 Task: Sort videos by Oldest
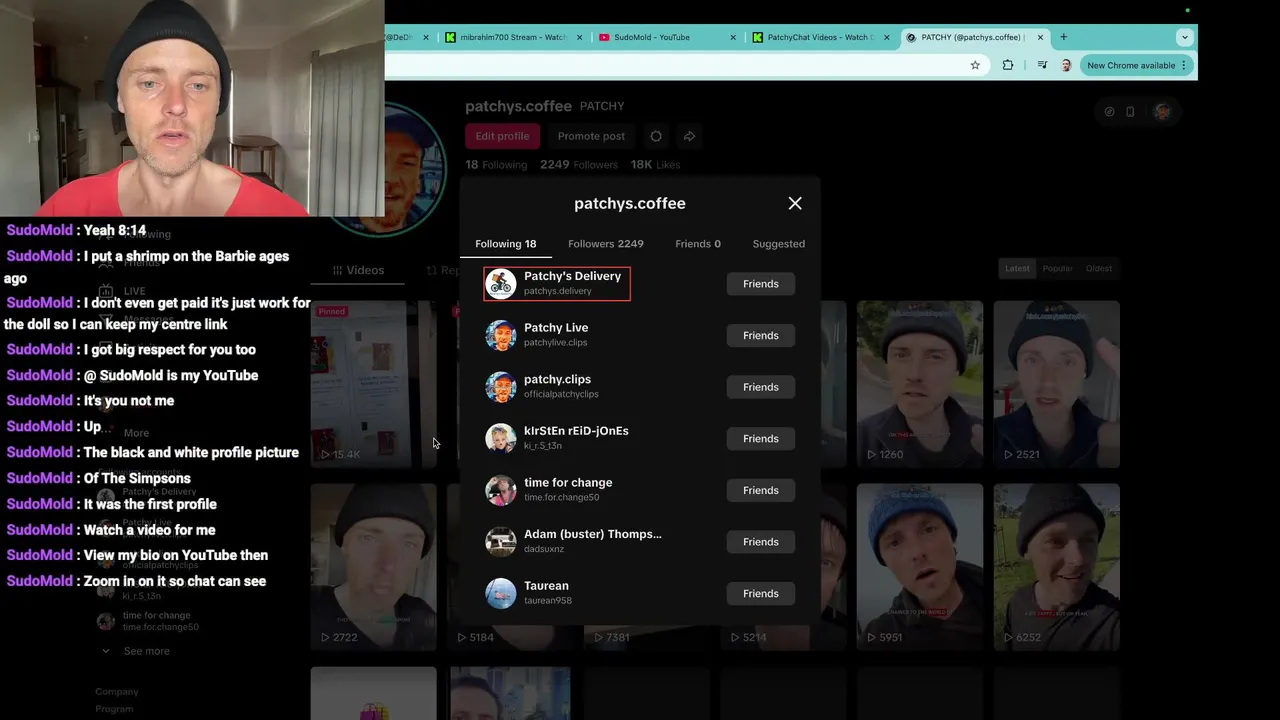(x=1098, y=268)
